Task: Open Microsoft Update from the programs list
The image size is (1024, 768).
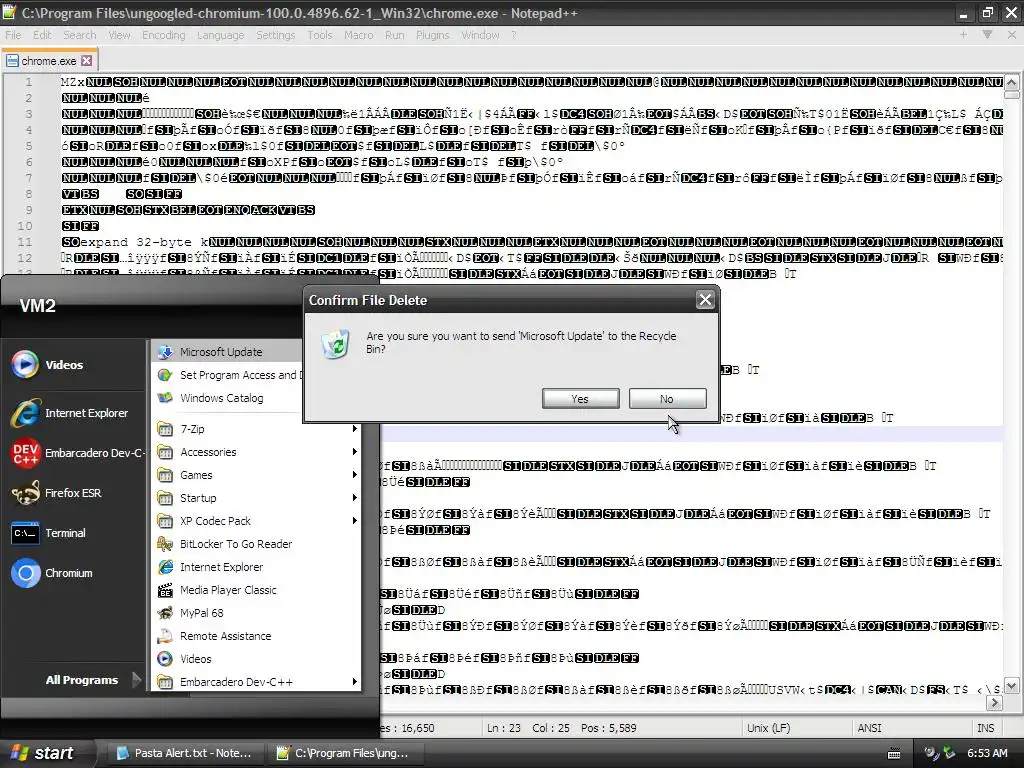Action: (x=228, y=351)
